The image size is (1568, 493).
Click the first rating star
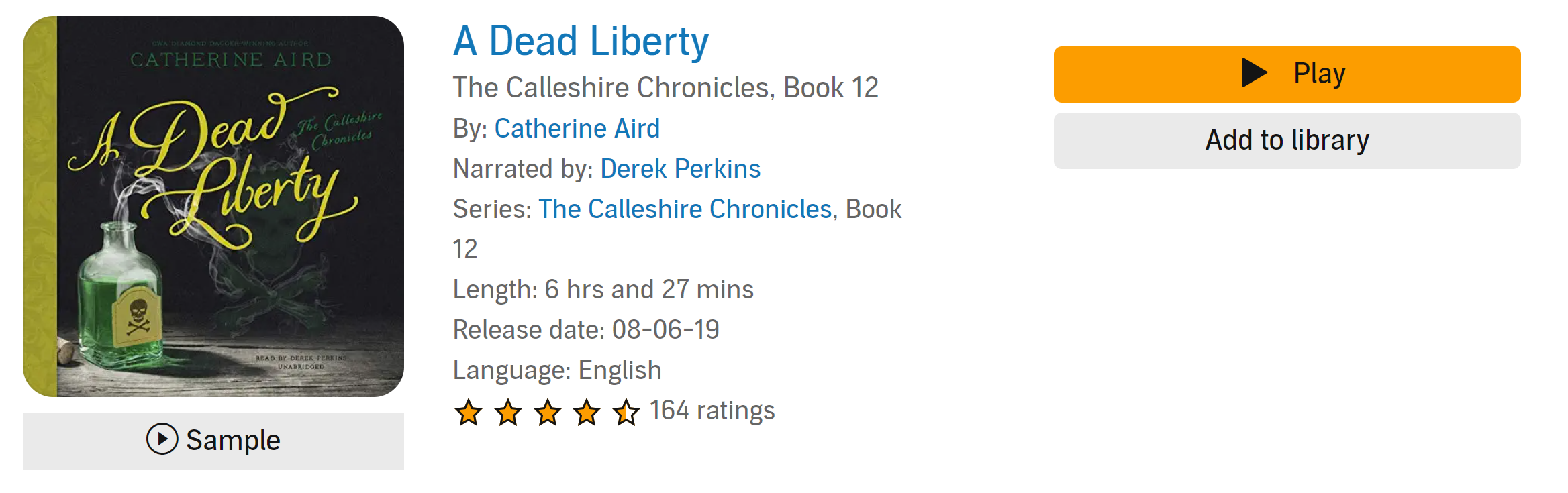pyautogui.click(x=469, y=412)
